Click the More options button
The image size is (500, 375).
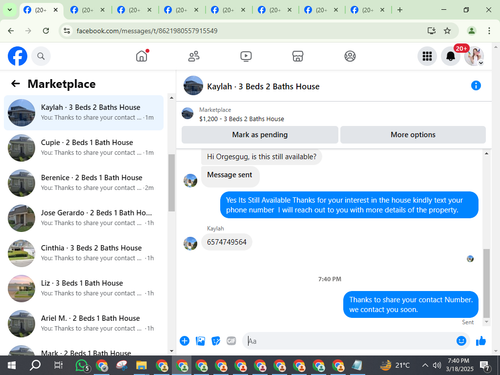[x=413, y=135]
